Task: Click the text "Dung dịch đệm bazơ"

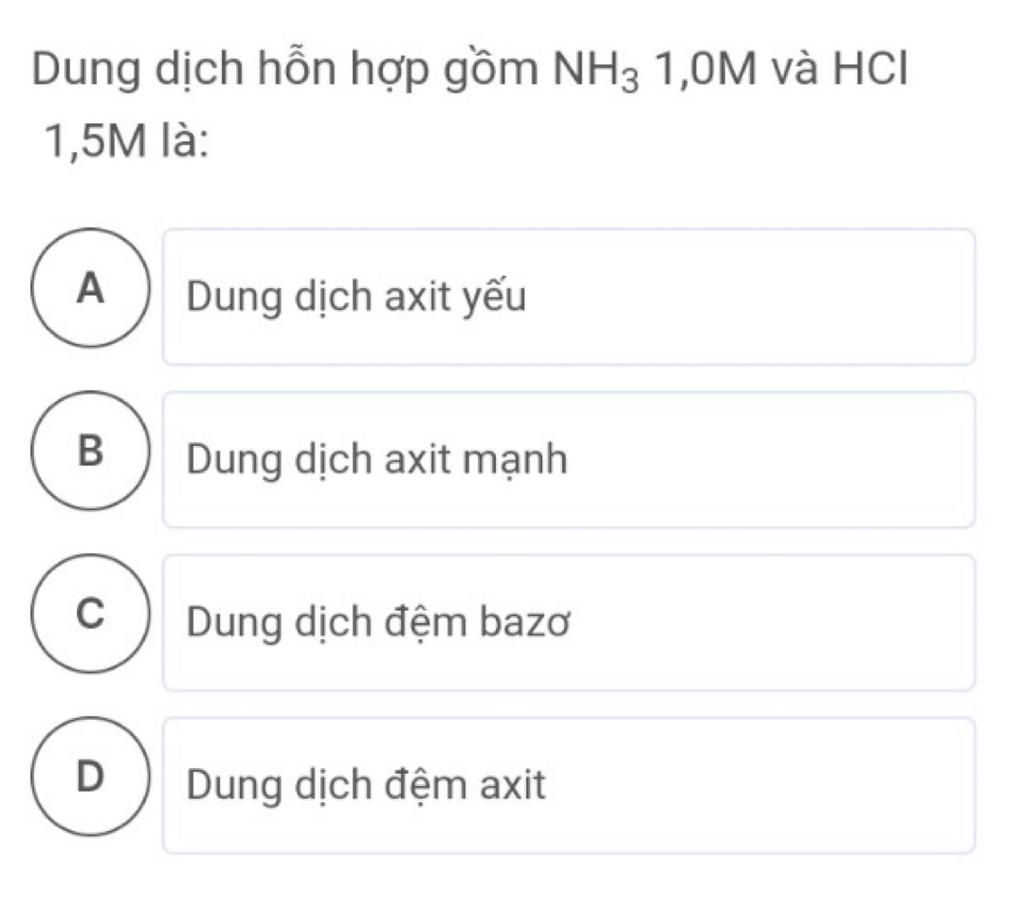Action: (379, 622)
